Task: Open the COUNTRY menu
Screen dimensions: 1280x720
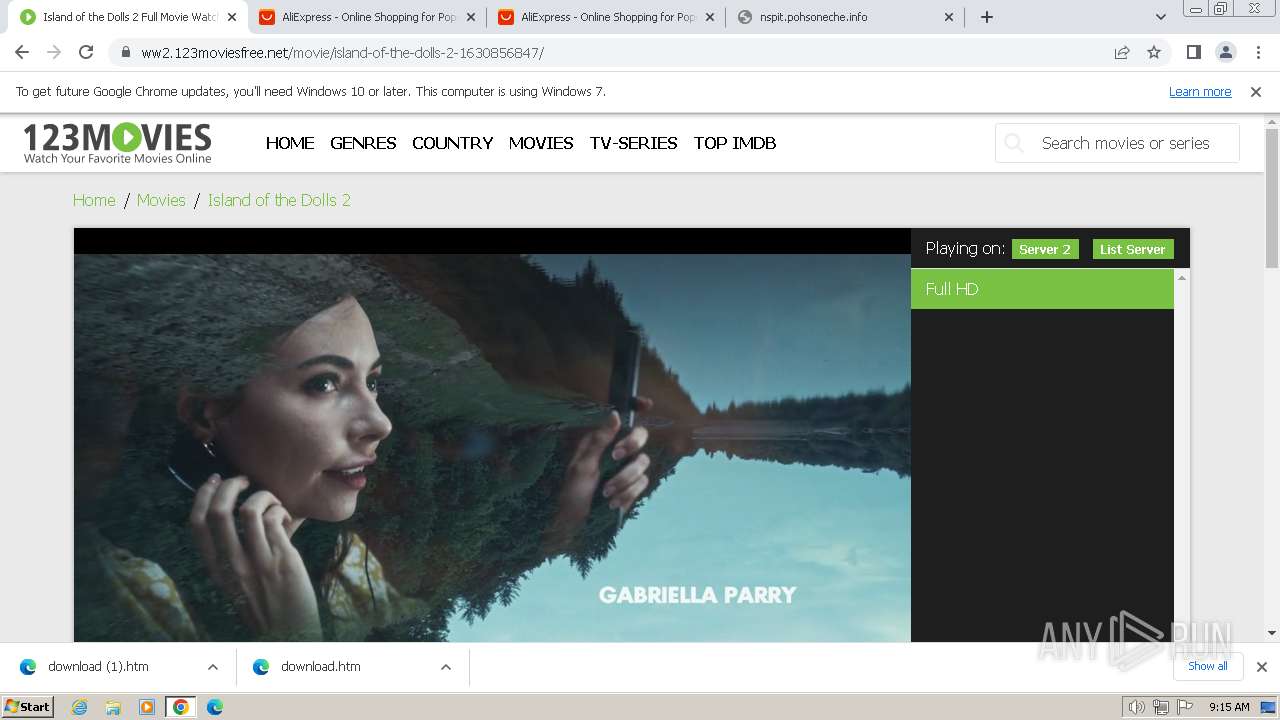Action: click(453, 143)
